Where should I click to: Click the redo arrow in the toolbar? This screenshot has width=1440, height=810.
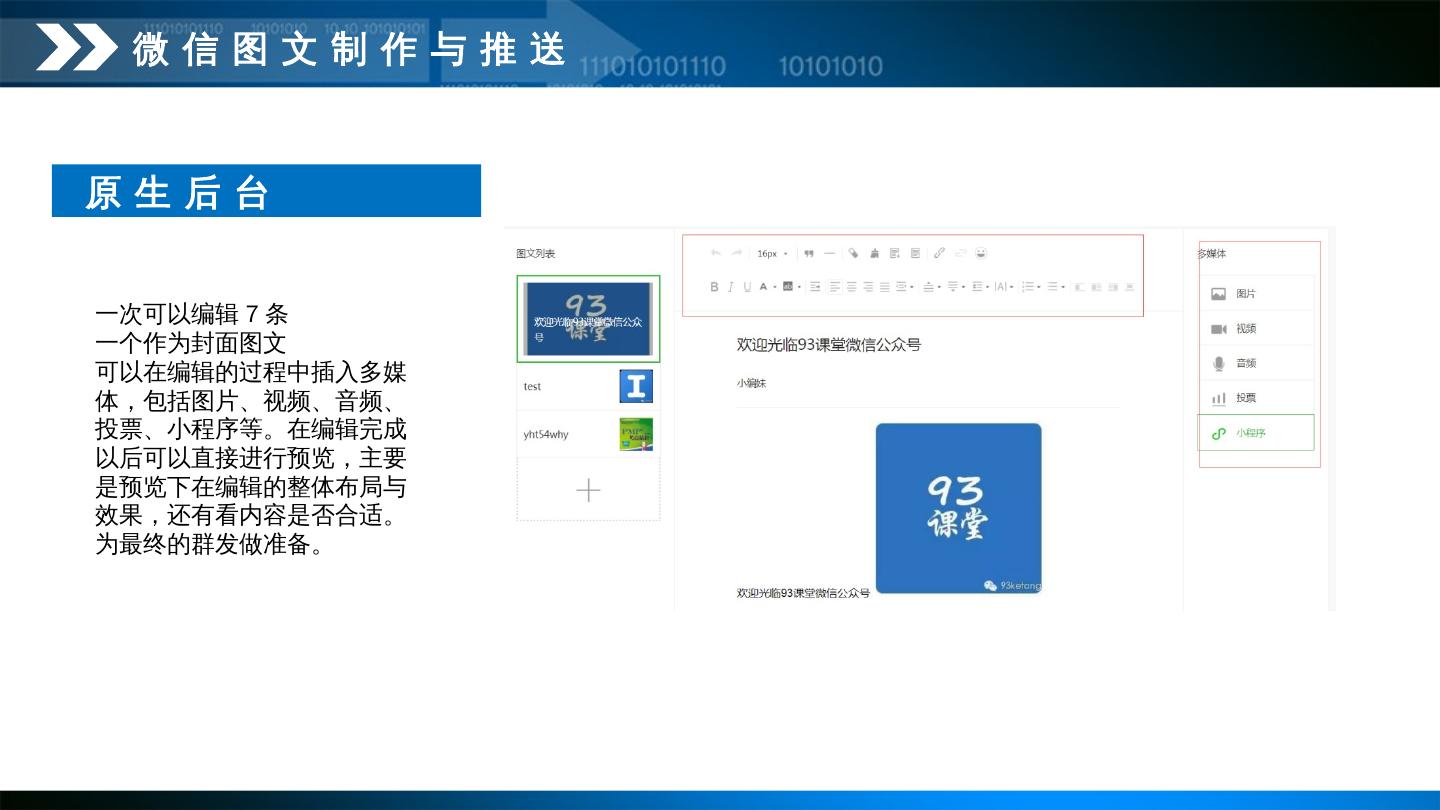coord(737,254)
